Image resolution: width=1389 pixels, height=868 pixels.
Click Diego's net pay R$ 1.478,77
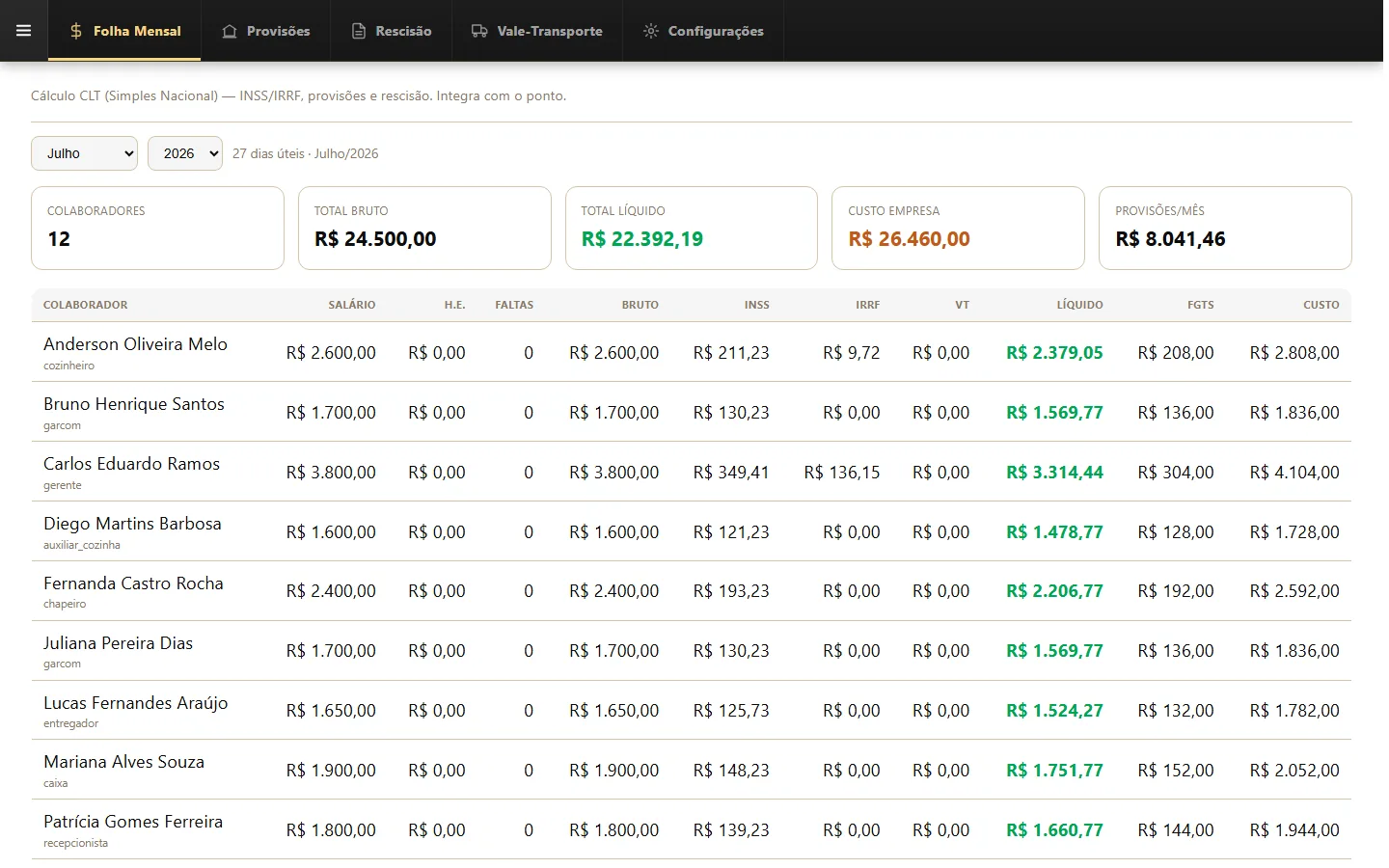pyautogui.click(x=1054, y=532)
